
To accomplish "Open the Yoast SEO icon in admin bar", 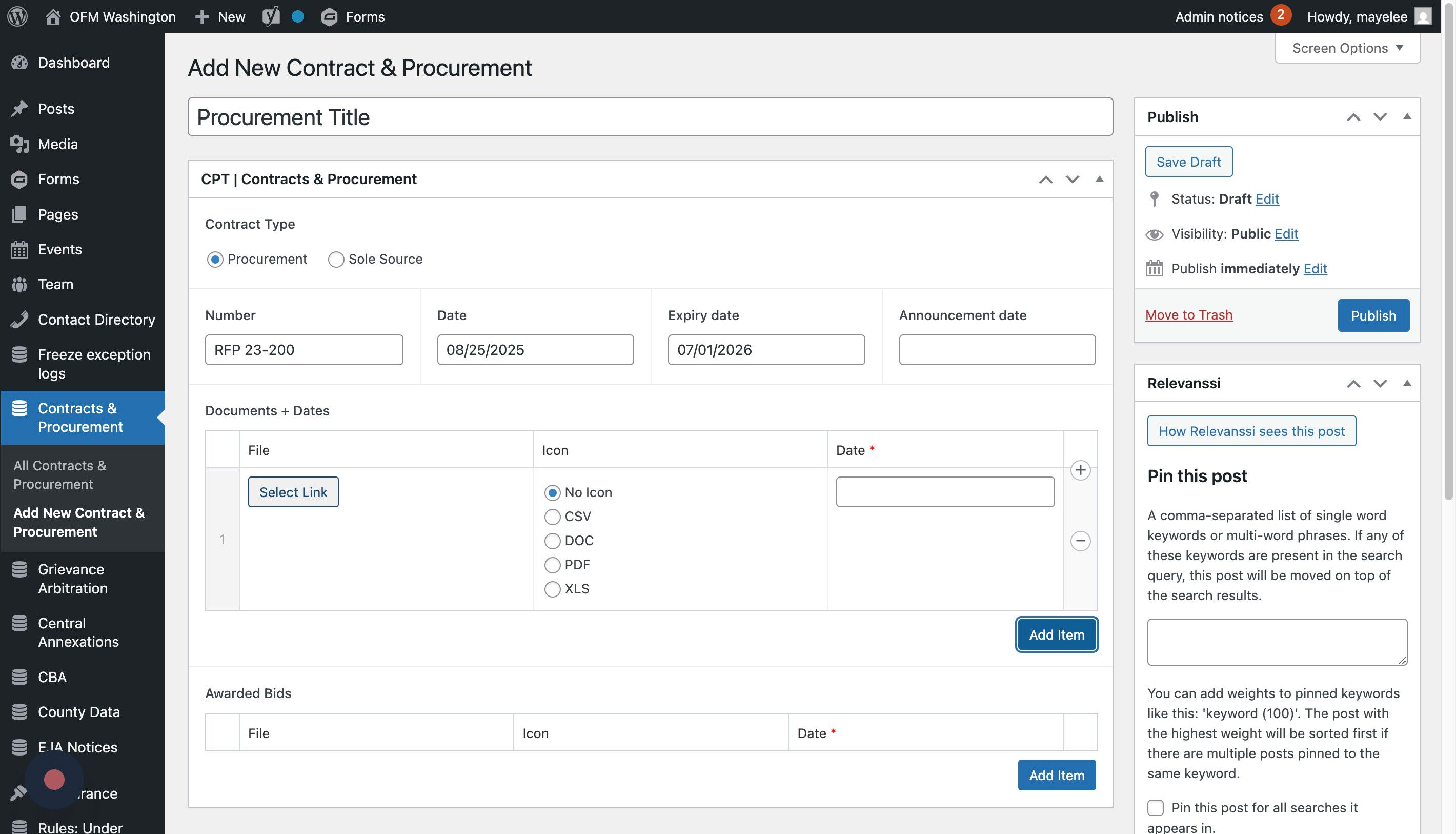I will [x=271, y=16].
